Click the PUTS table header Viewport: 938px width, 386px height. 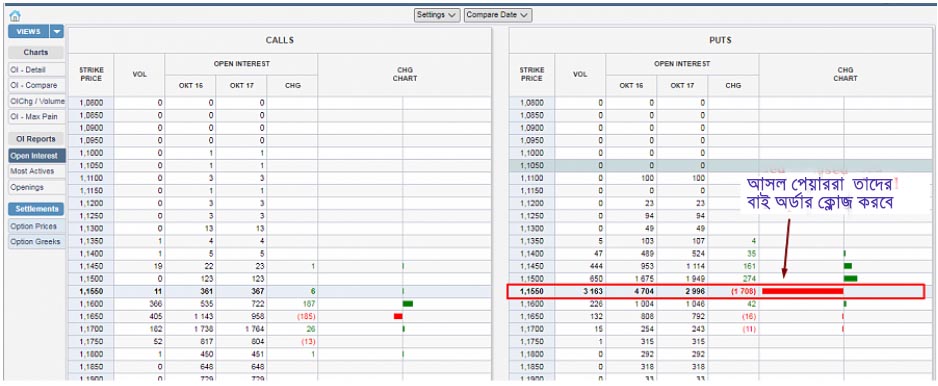721,40
